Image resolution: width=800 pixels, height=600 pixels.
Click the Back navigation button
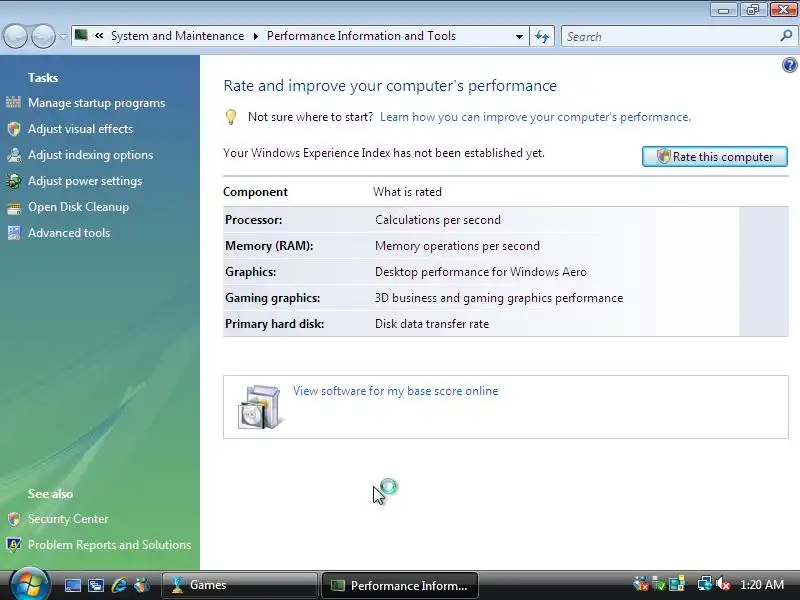(15, 36)
